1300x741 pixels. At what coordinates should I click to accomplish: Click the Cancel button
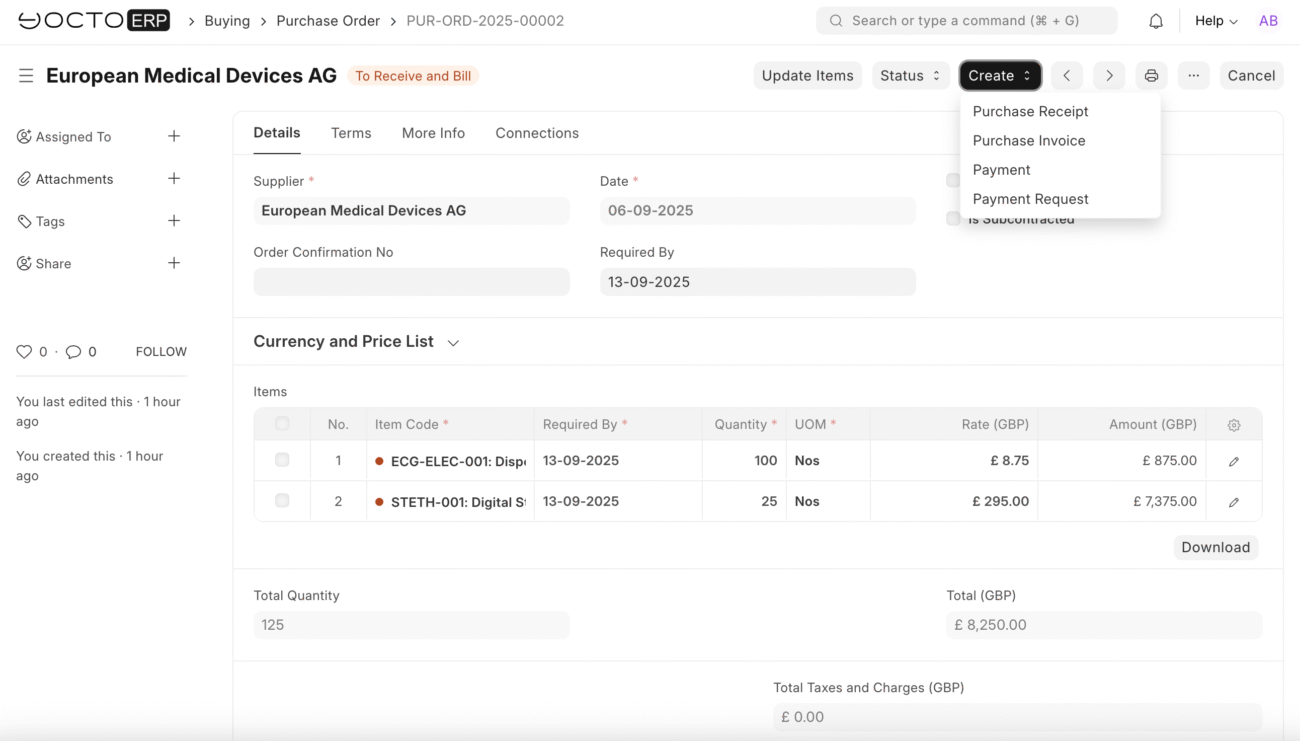click(1251, 76)
